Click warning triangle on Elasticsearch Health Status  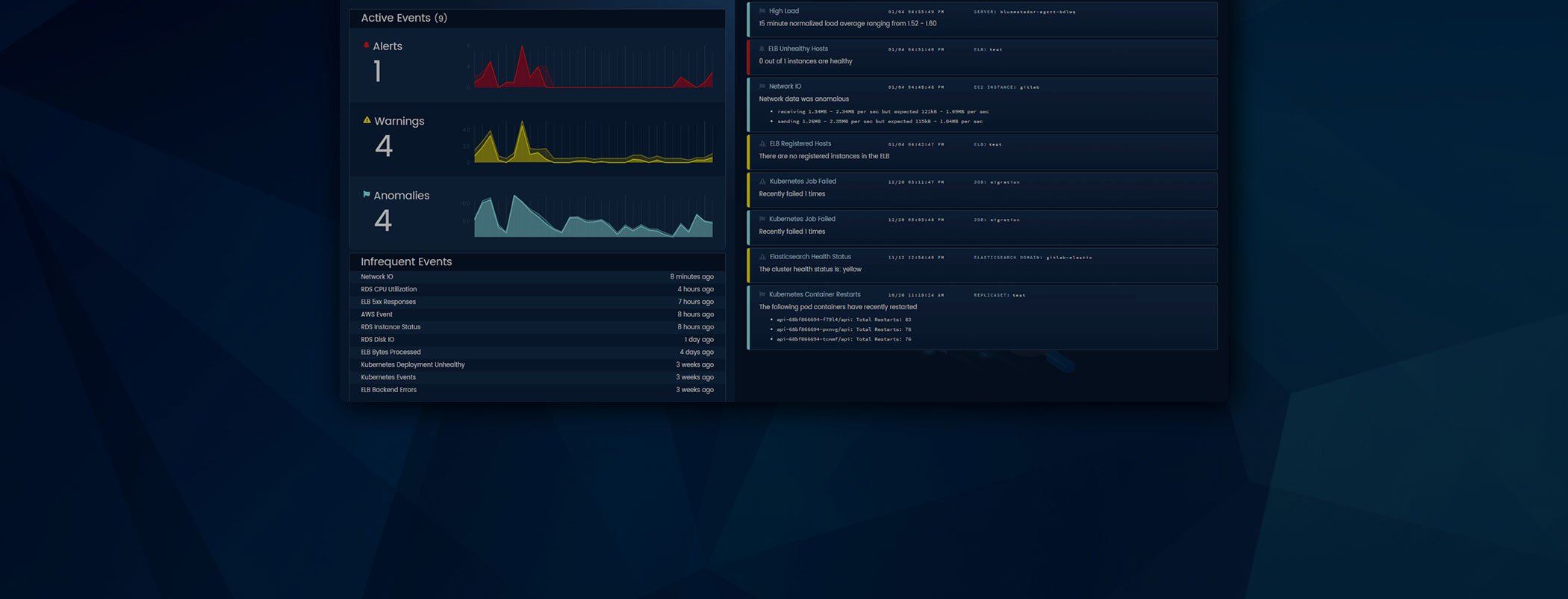tap(762, 257)
